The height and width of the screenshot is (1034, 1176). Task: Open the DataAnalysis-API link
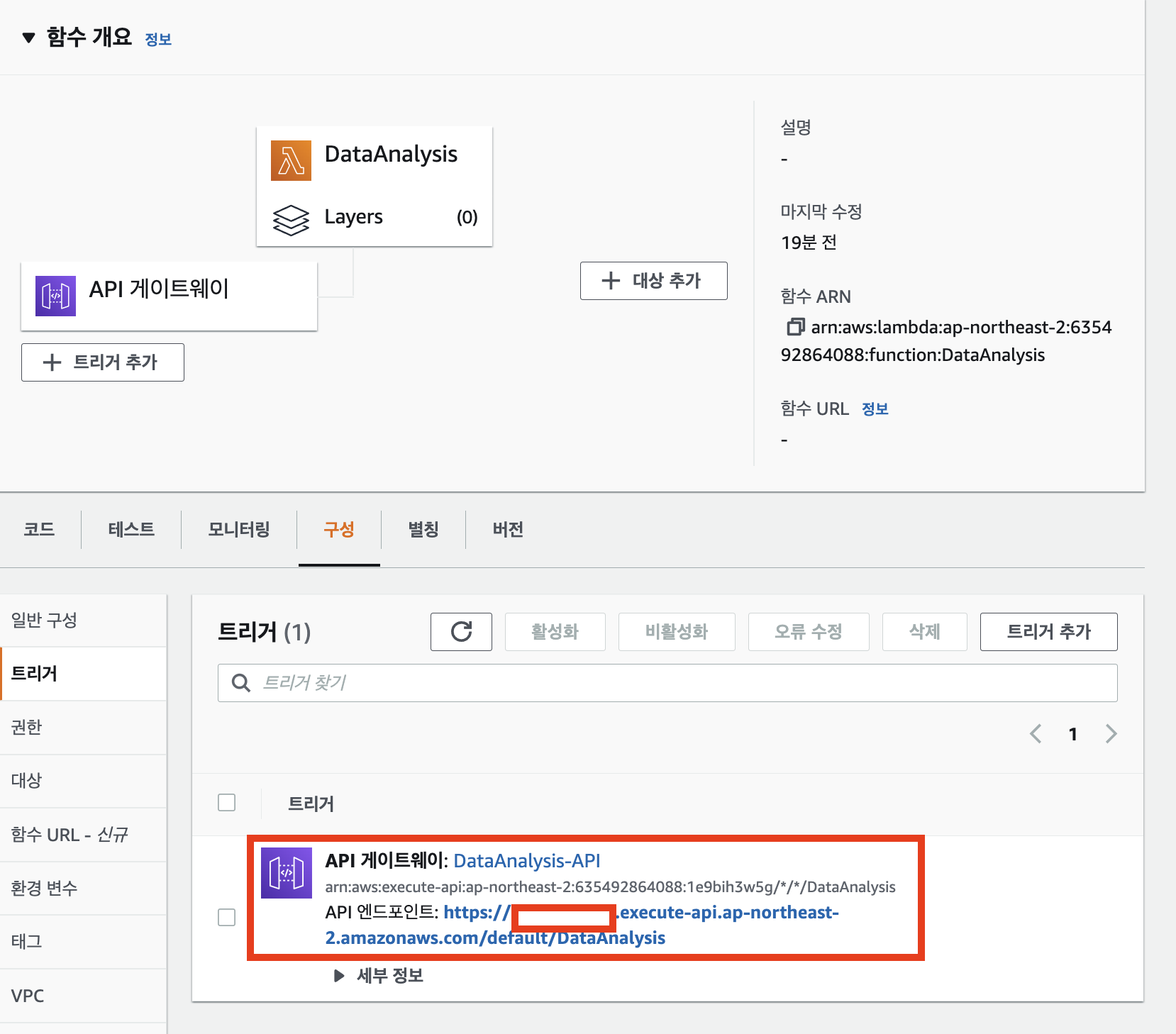[x=527, y=861]
